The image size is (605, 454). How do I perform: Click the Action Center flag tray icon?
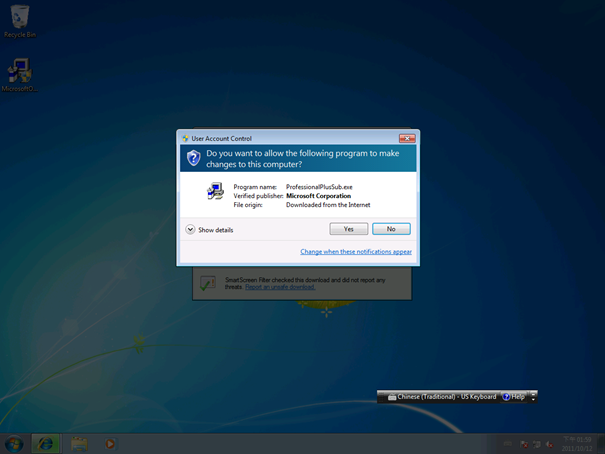pyautogui.click(x=524, y=445)
